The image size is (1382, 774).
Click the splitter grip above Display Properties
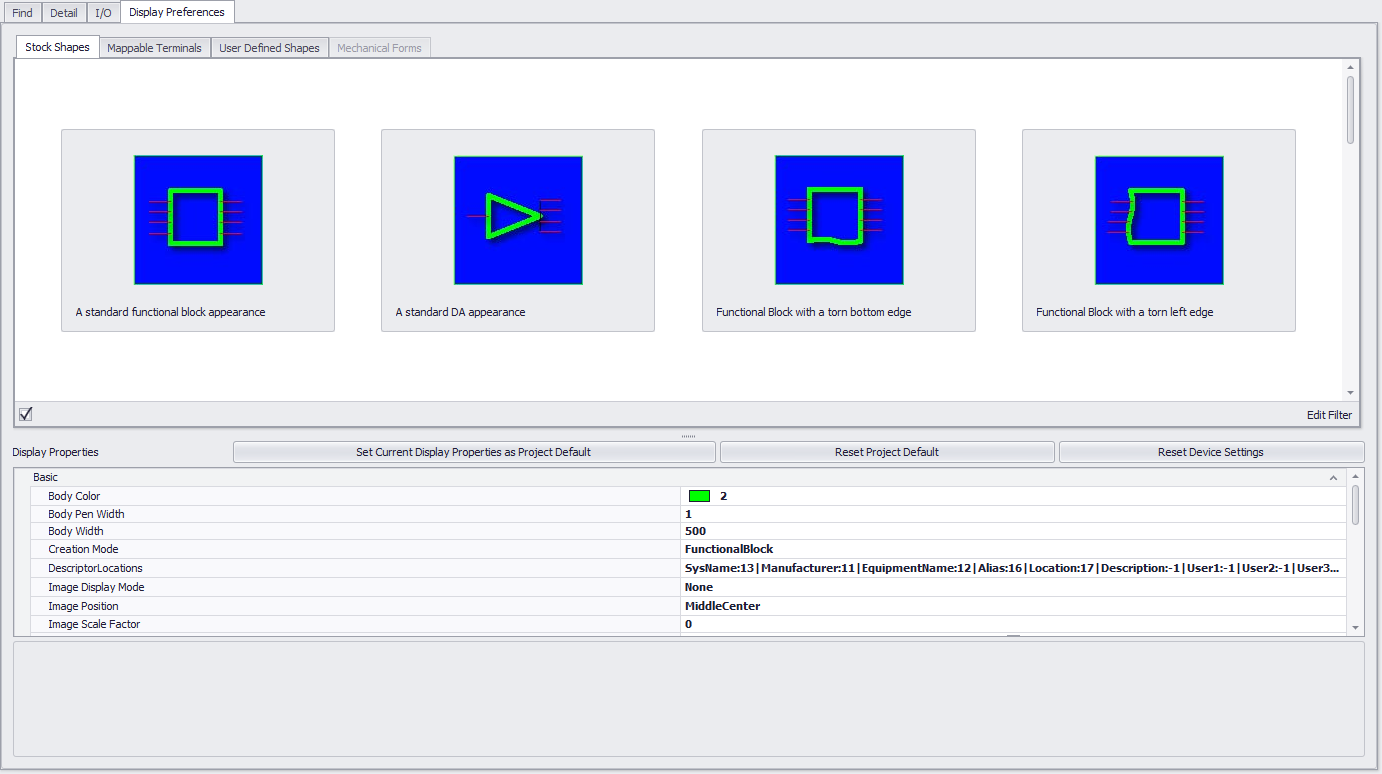688,436
